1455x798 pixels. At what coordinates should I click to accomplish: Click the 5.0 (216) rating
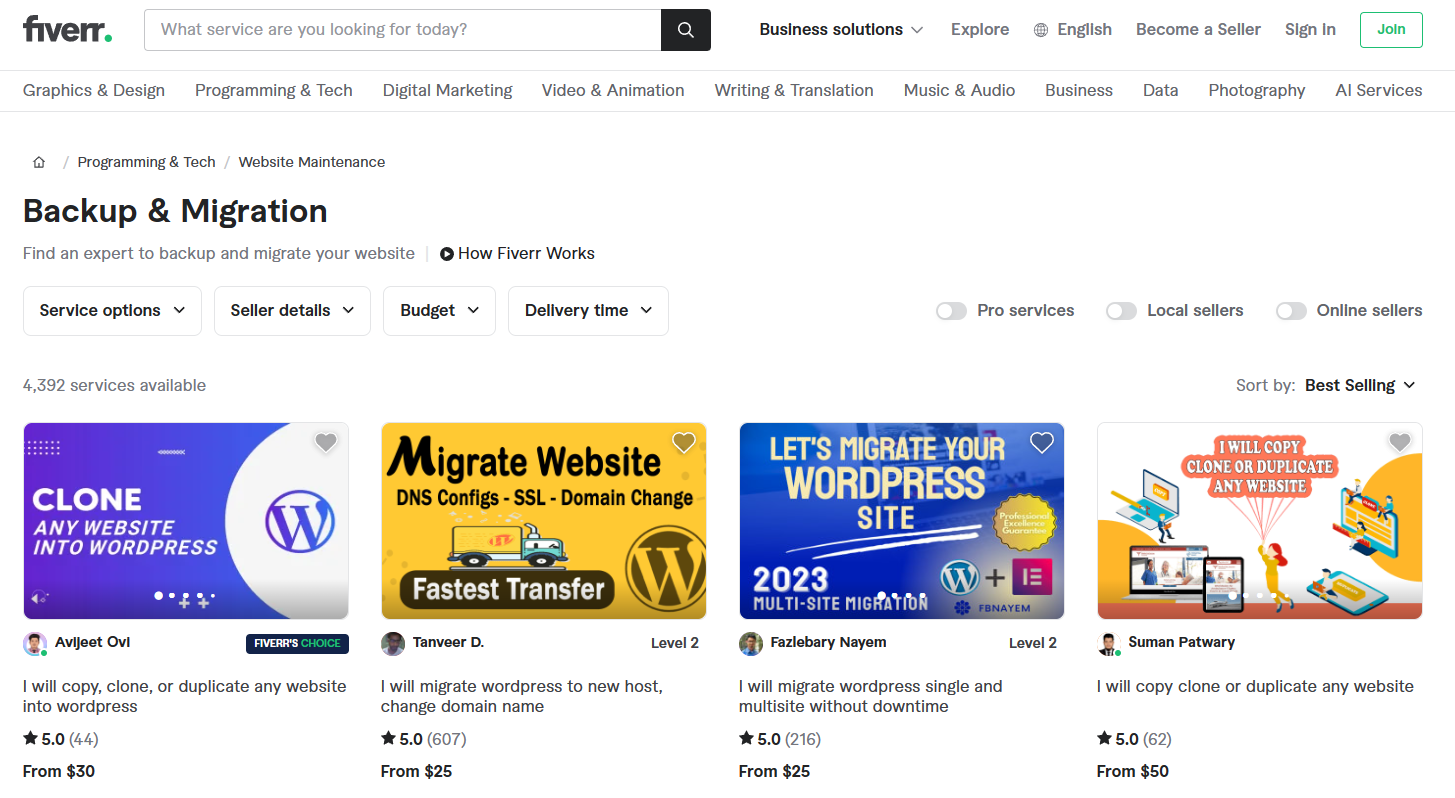[780, 740]
